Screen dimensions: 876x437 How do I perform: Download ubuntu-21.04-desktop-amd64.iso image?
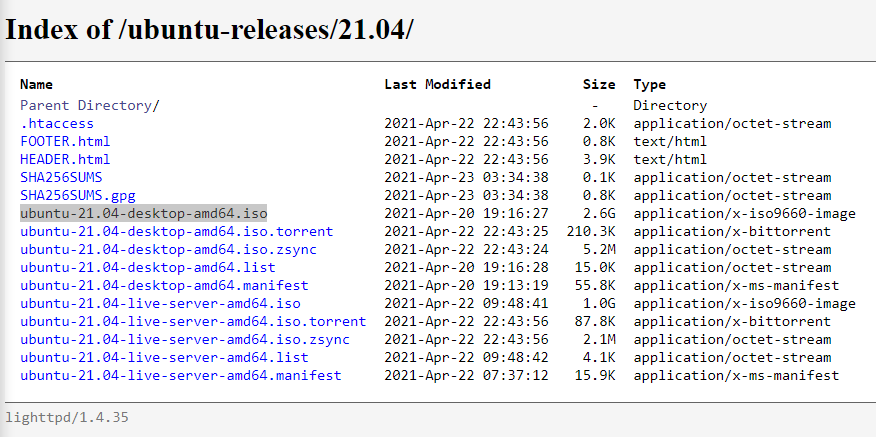tap(144, 213)
